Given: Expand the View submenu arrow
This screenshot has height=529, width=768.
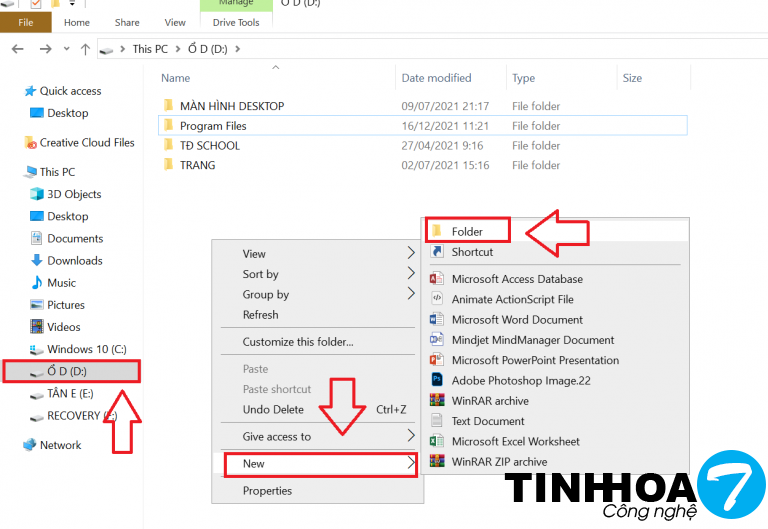Looking at the screenshot, I should 410,254.
